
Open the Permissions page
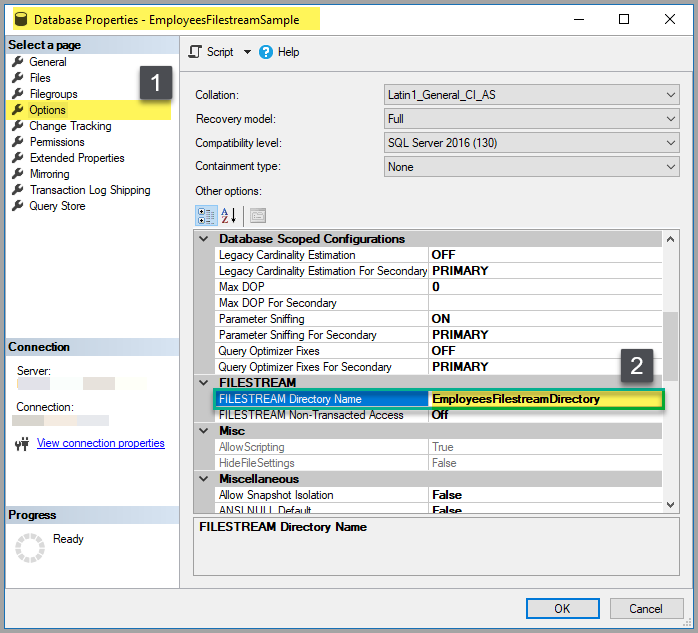(57, 142)
